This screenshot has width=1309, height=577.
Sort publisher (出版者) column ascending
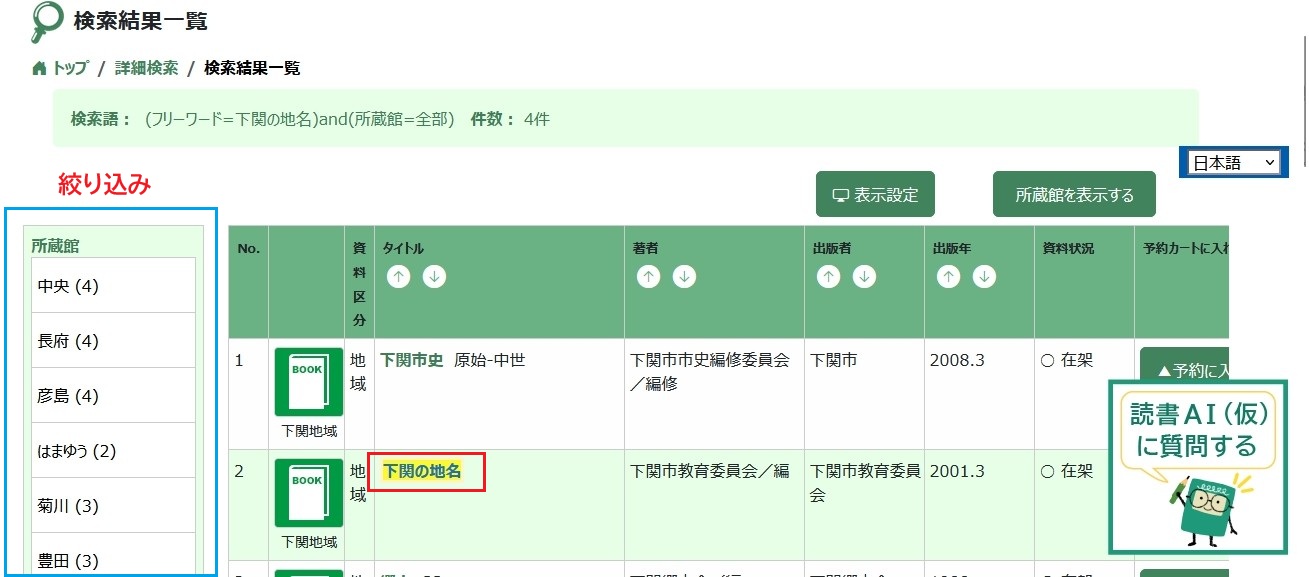click(829, 277)
